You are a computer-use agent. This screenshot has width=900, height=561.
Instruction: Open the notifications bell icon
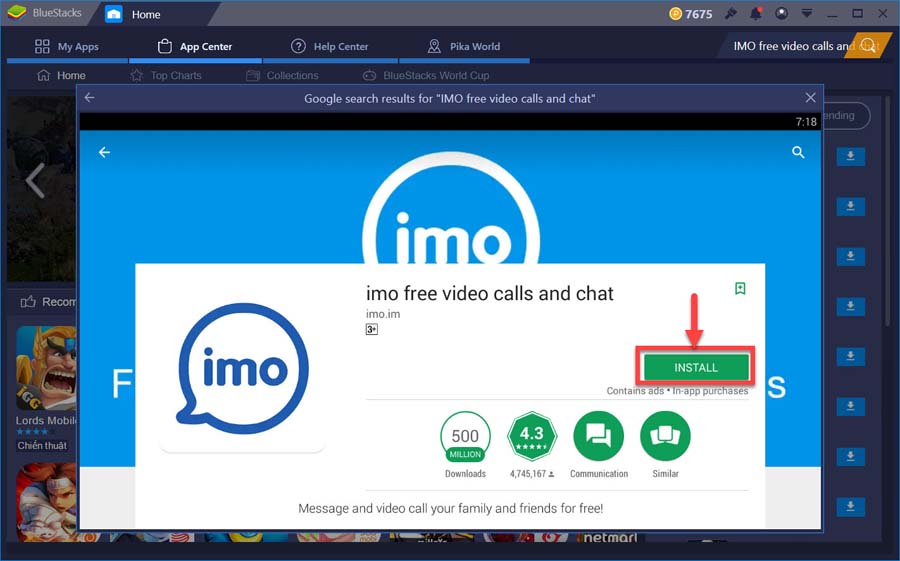point(756,13)
